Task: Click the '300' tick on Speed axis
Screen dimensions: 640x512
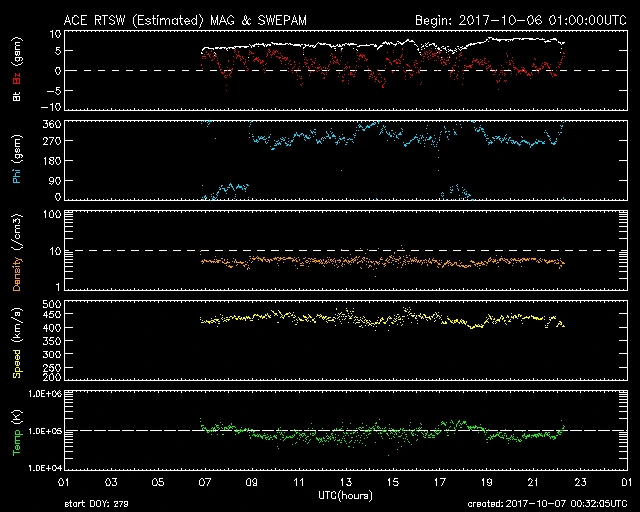Action: 52,354
